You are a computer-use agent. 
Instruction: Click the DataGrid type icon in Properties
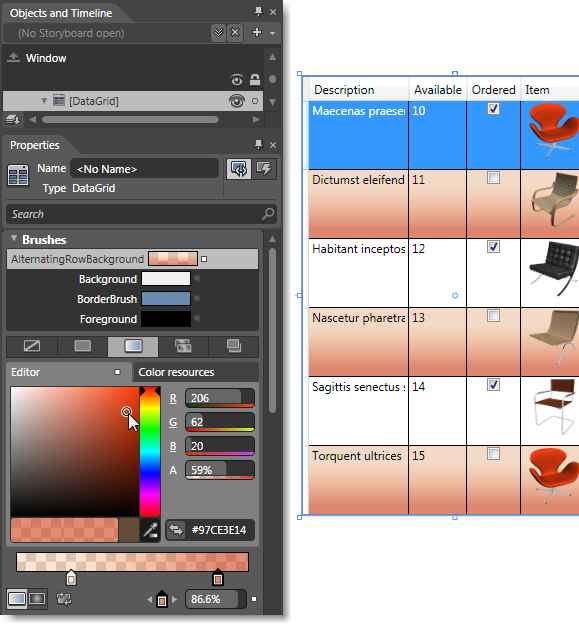pyautogui.click(x=18, y=175)
